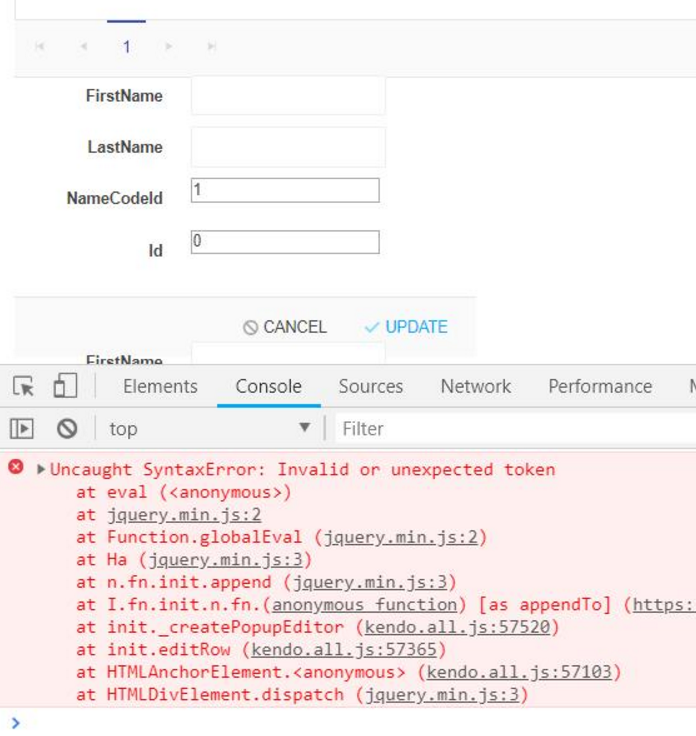Click the NameCodeId input field
The image size is (696, 736).
(285, 190)
